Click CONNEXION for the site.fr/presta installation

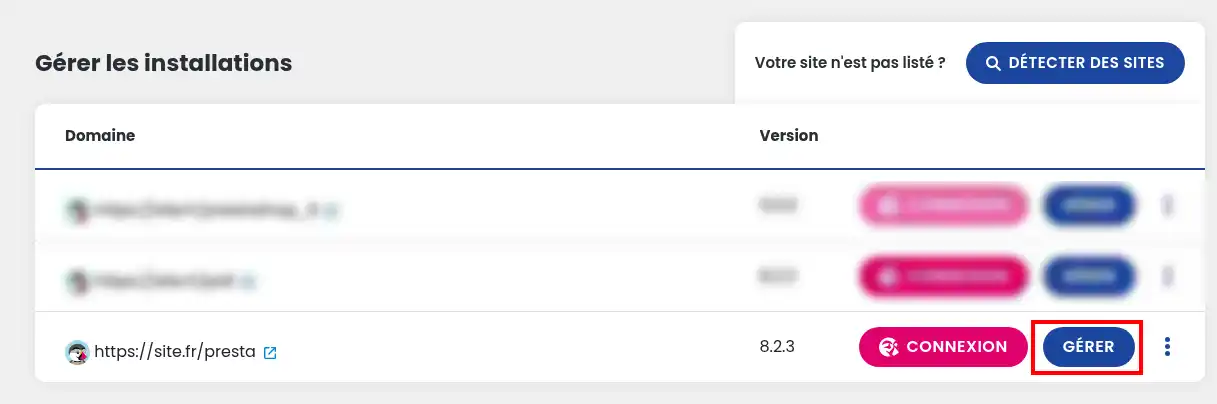pos(943,347)
